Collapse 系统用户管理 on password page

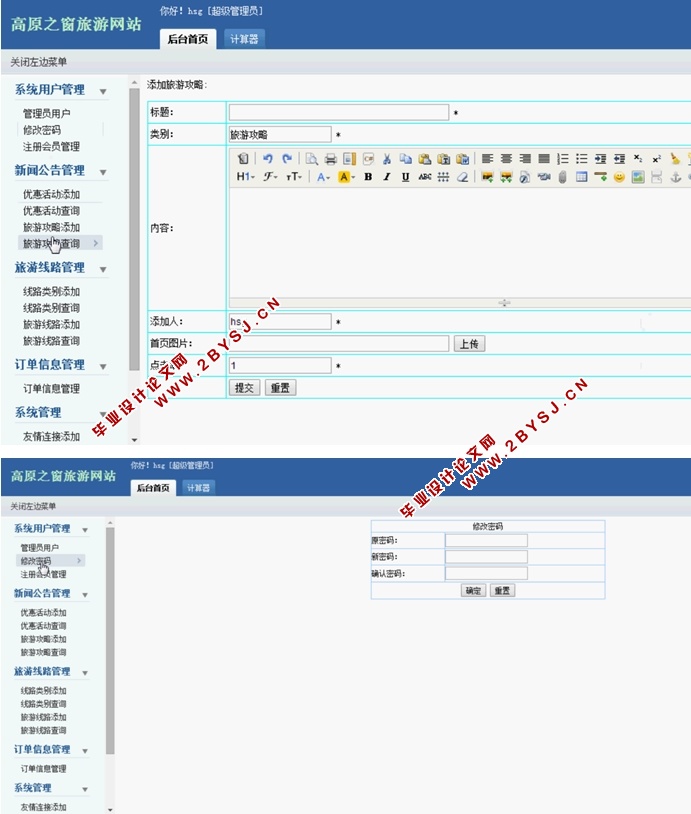point(85,530)
